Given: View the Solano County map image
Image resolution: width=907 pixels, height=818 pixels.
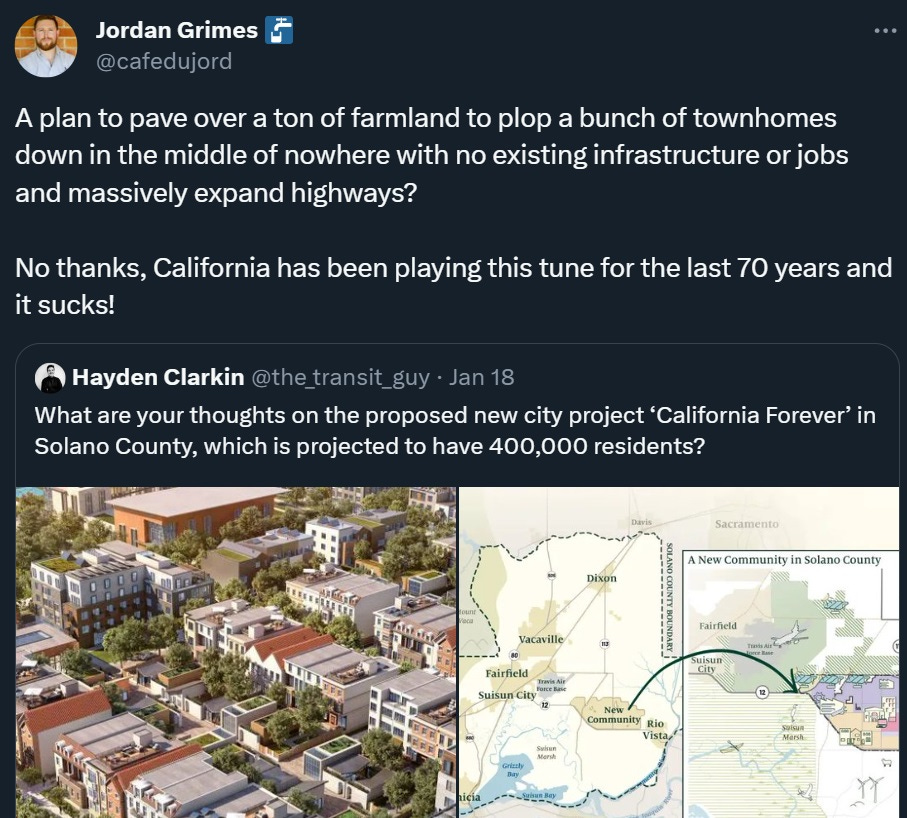Looking at the screenshot, I should pyautogui.click(x=678, y=652).
